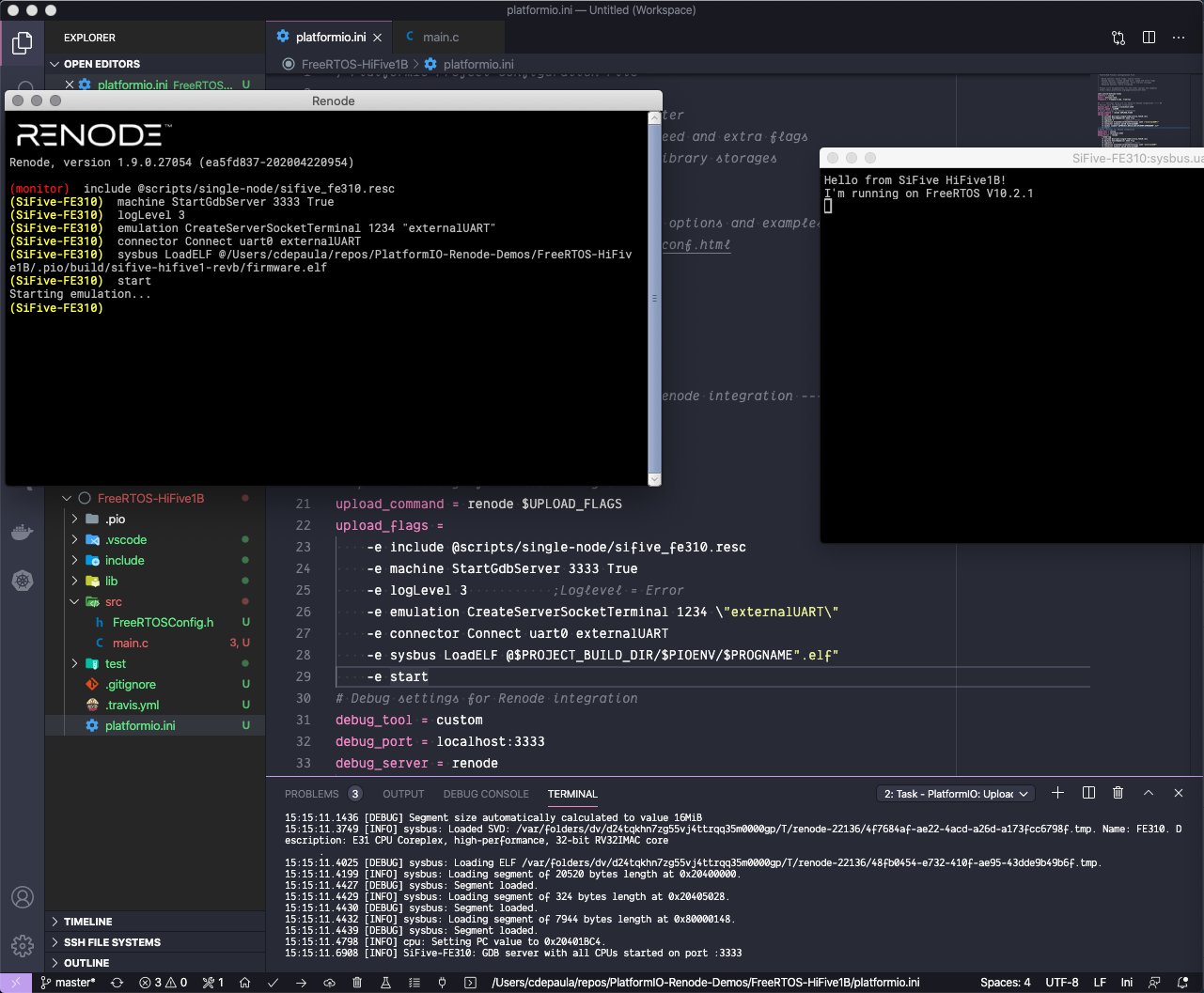Collapse the src folder
Screen dimensions: 1204x993
click(x=155, y=601)
